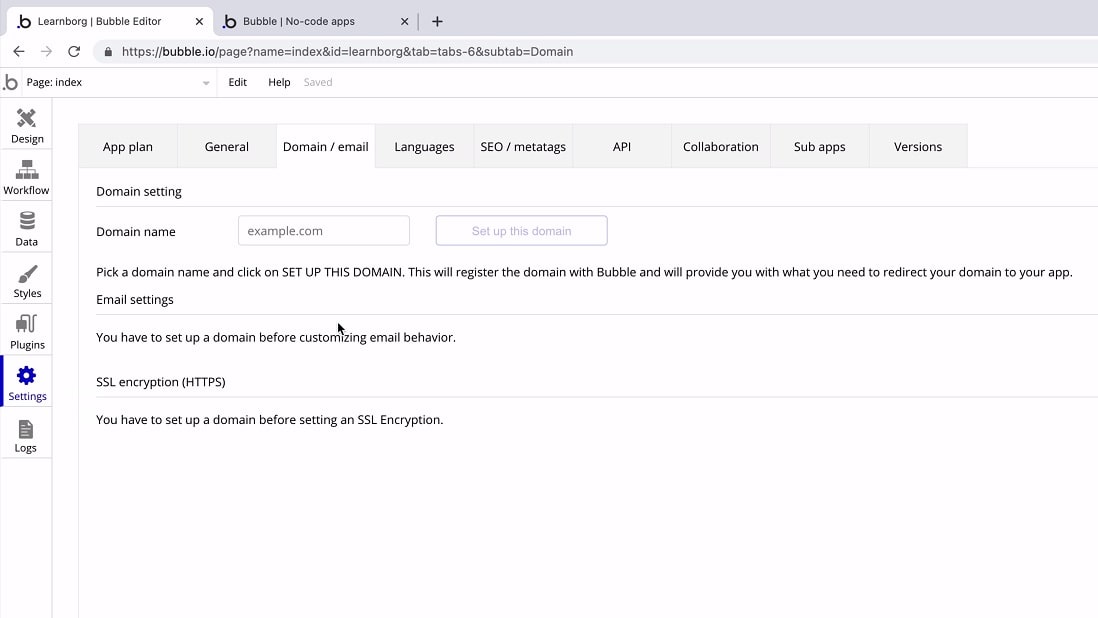Screen dimensions: 1098x618
Task: Select the Learnborg Bubble Editor browser tab
Action: tap(110, 22)
